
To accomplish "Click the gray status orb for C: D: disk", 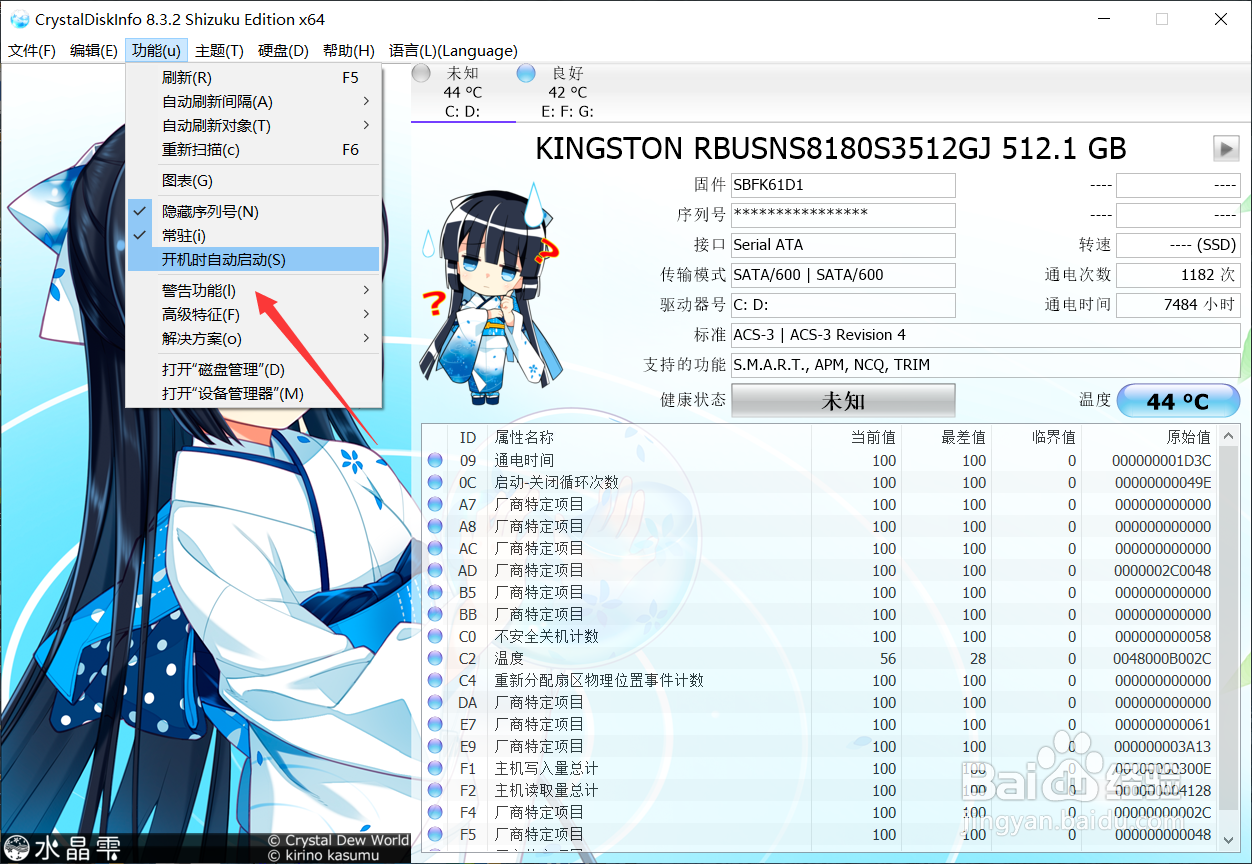I will coord(422,73).
